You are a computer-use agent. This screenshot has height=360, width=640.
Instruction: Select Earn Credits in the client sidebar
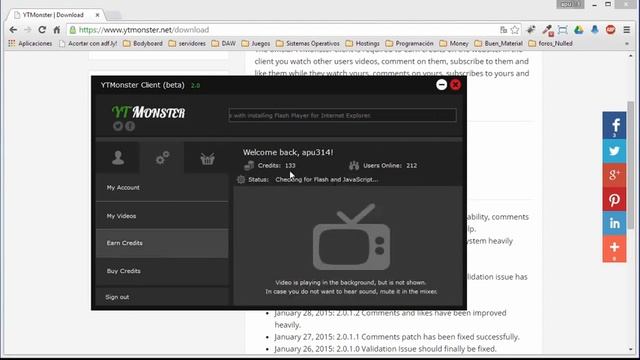(162, 243)
